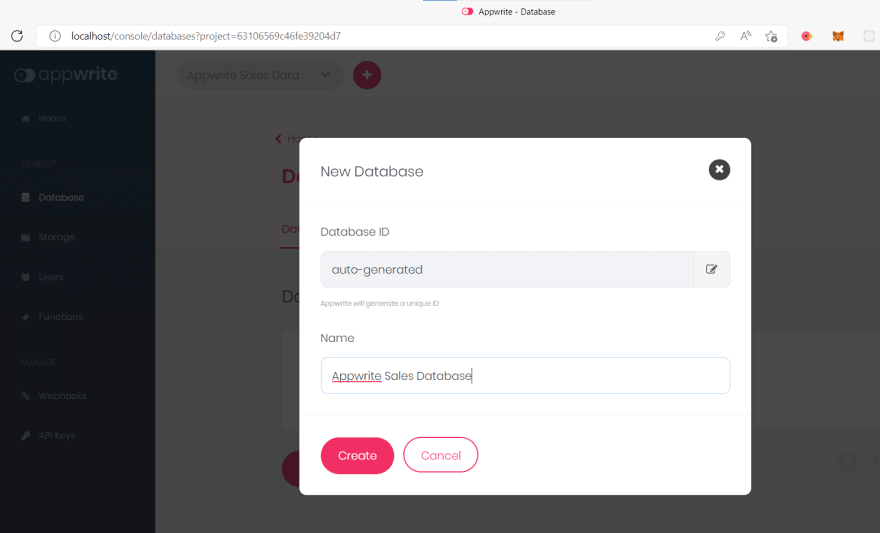880x533 pixels.
Task: Click the Users group icon in sidebar
Action: pos(25,277)
